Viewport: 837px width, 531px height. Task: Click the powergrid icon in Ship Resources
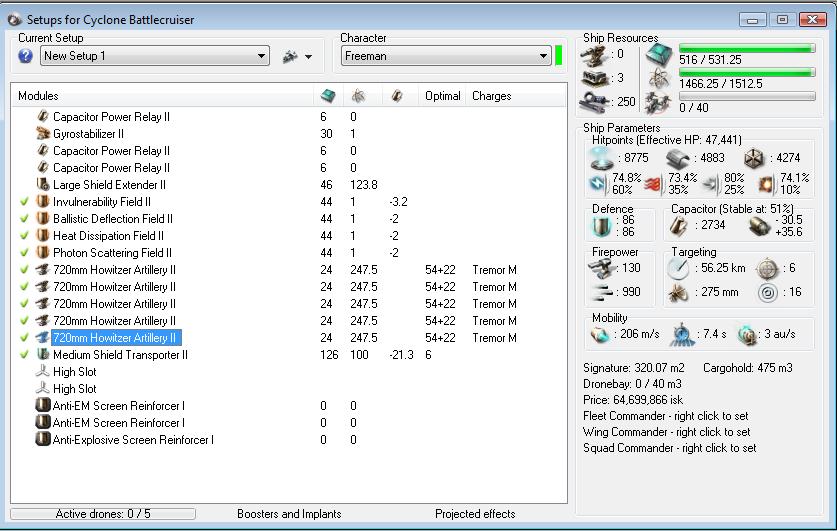[x=659, y=79]
